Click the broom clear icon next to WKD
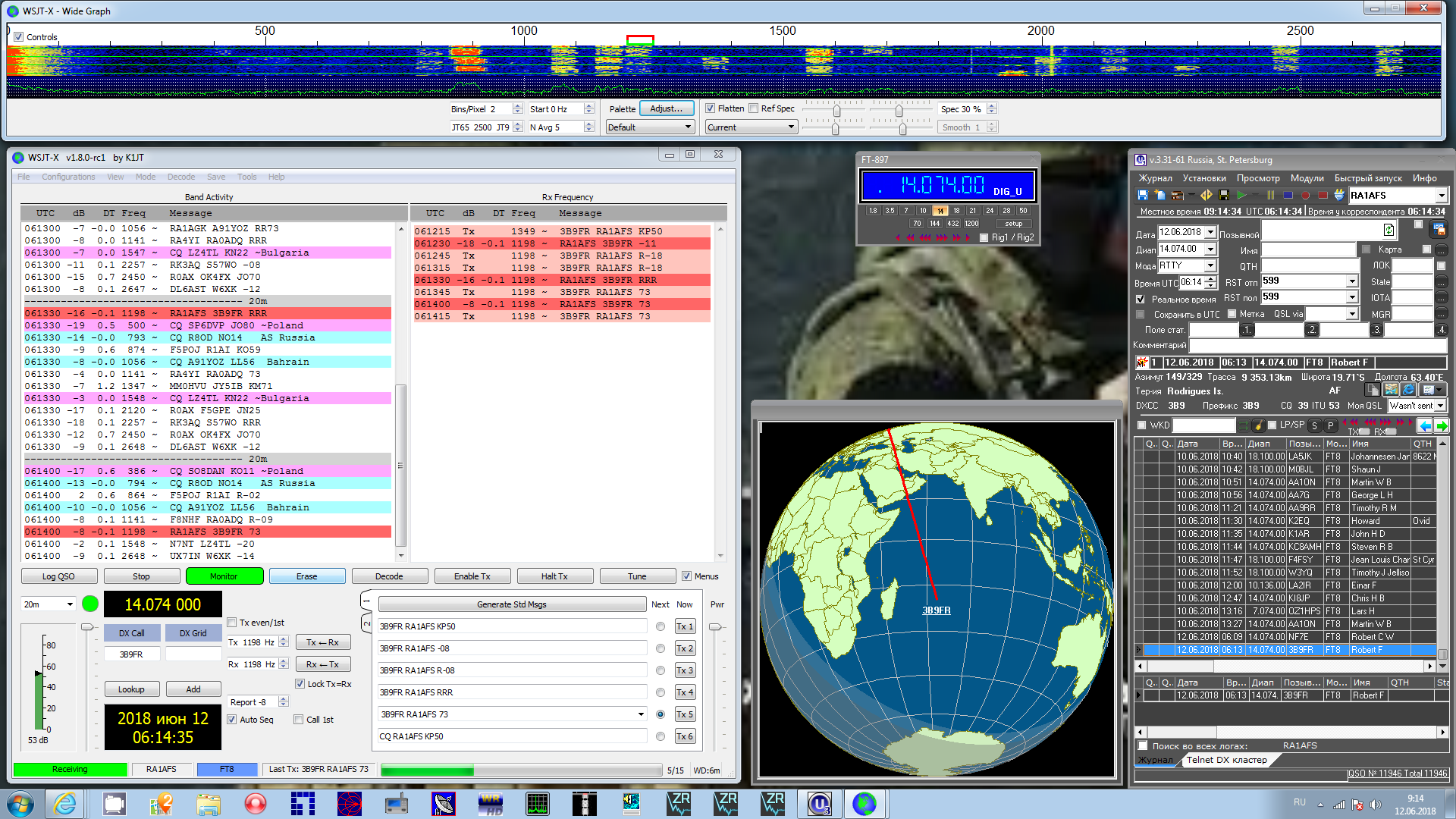Viewport: 1456px width, 819px height. (1259, 425)
